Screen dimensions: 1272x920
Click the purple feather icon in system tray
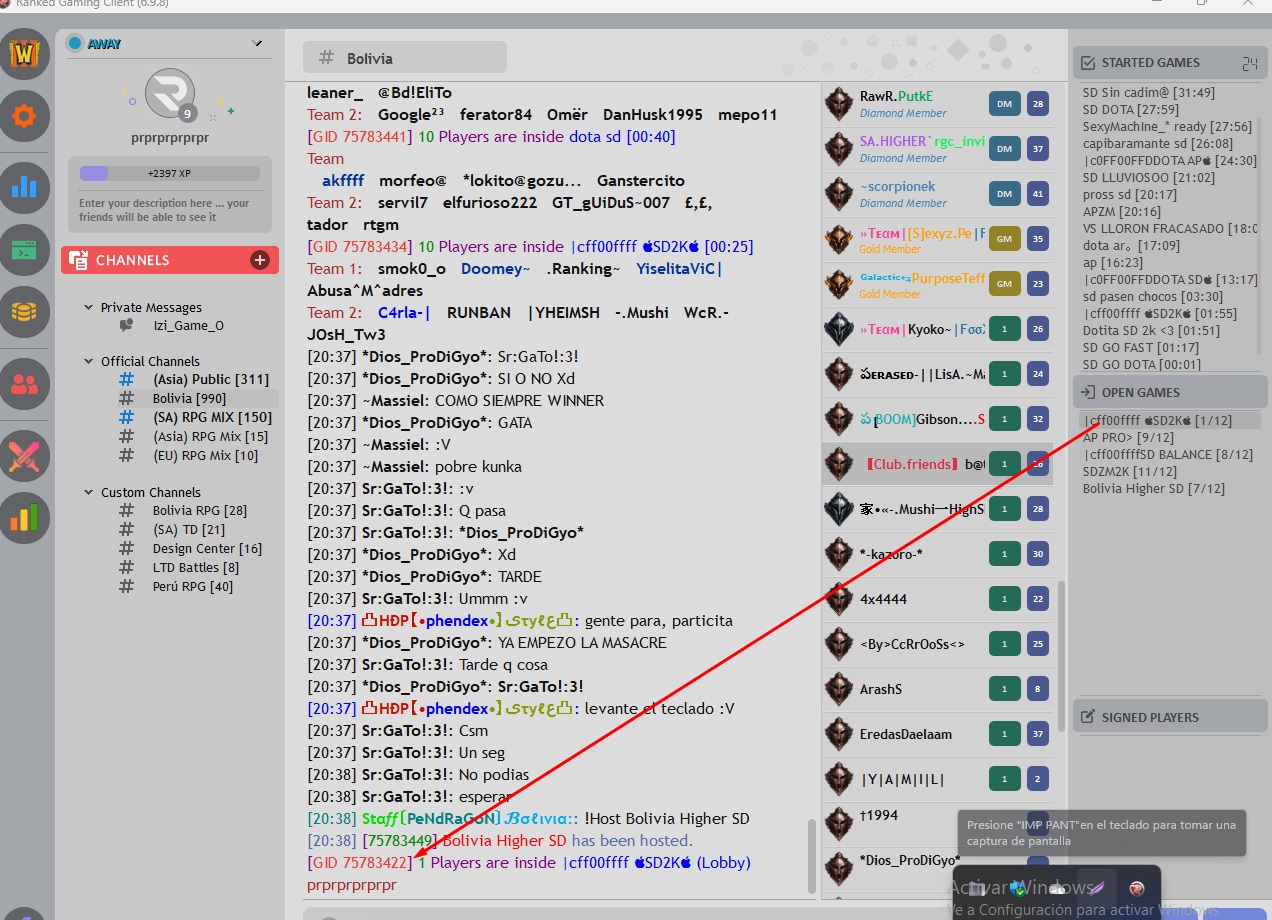click(1096, 887)
